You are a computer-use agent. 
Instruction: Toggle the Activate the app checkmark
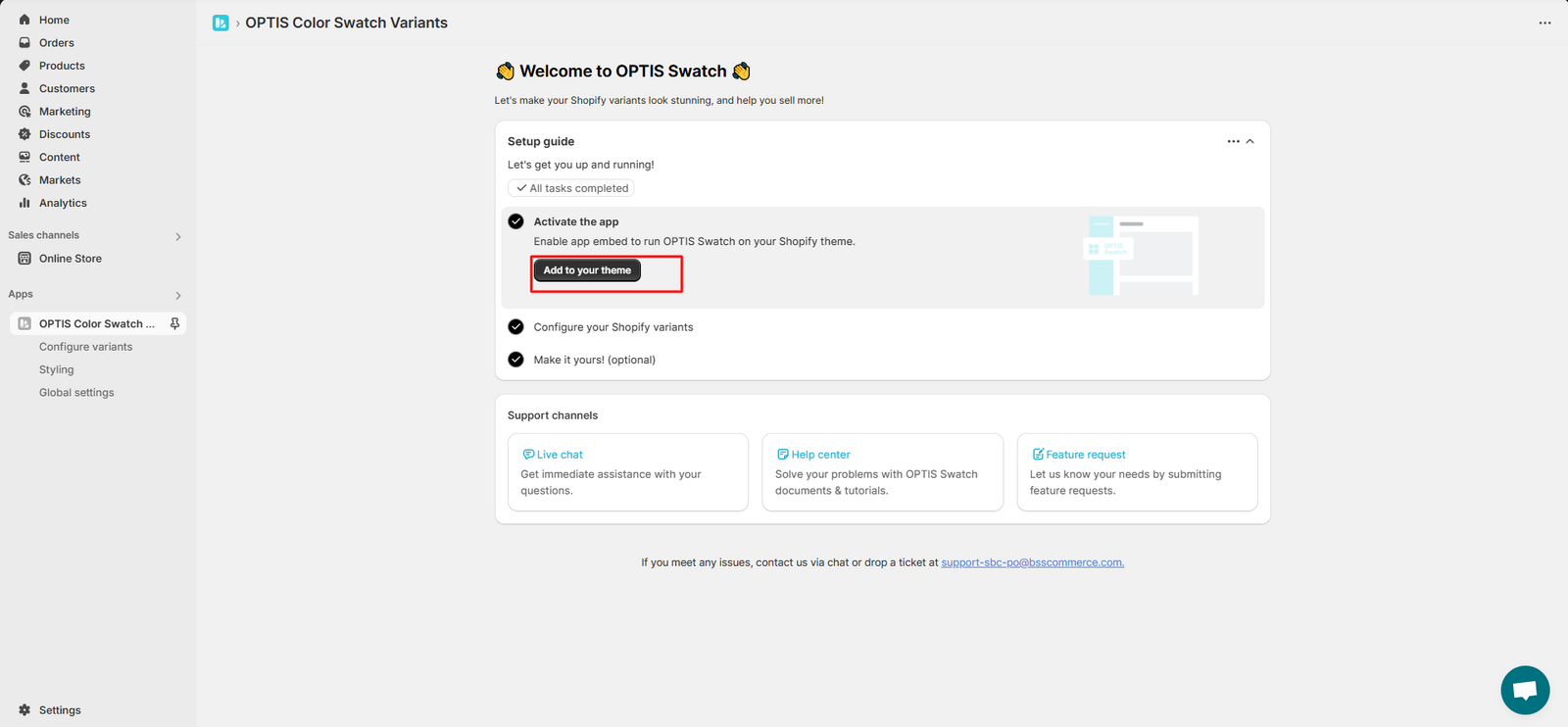515,221
